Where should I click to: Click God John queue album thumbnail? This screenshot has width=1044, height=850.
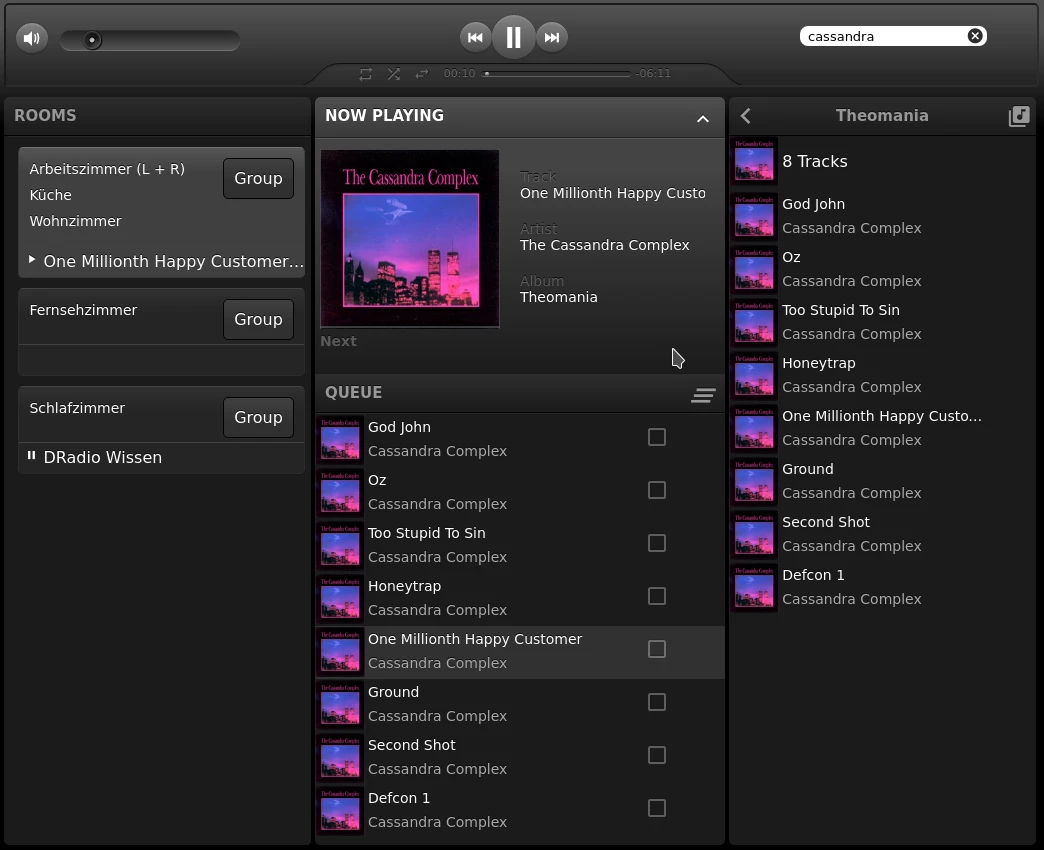click(x=340, y=440)
